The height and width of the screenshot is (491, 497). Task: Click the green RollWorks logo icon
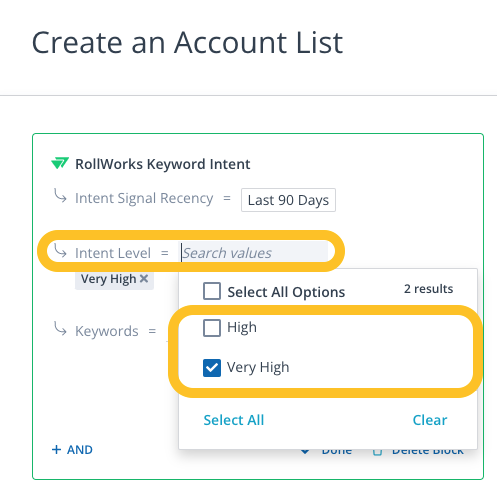pos(60,163)
